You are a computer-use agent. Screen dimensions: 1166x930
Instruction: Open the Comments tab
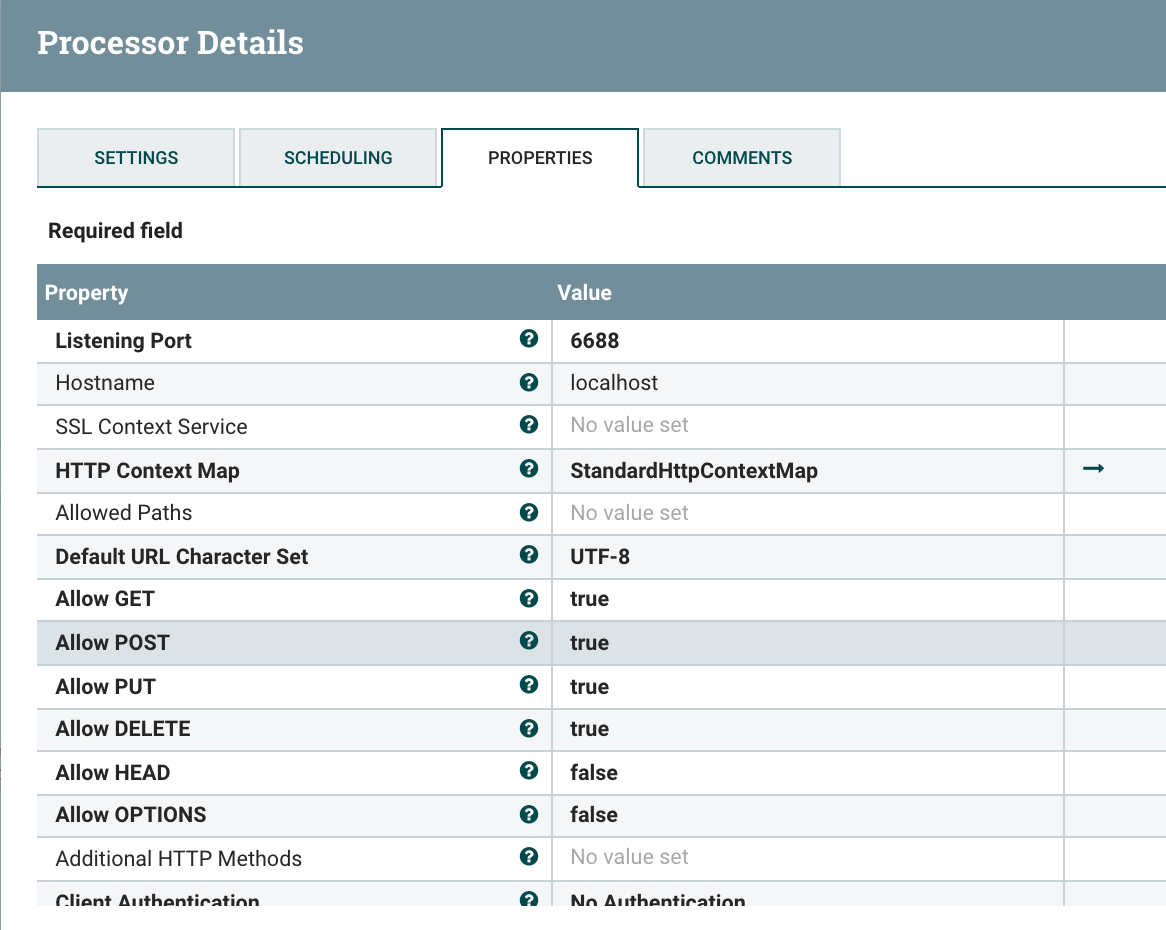741,157
